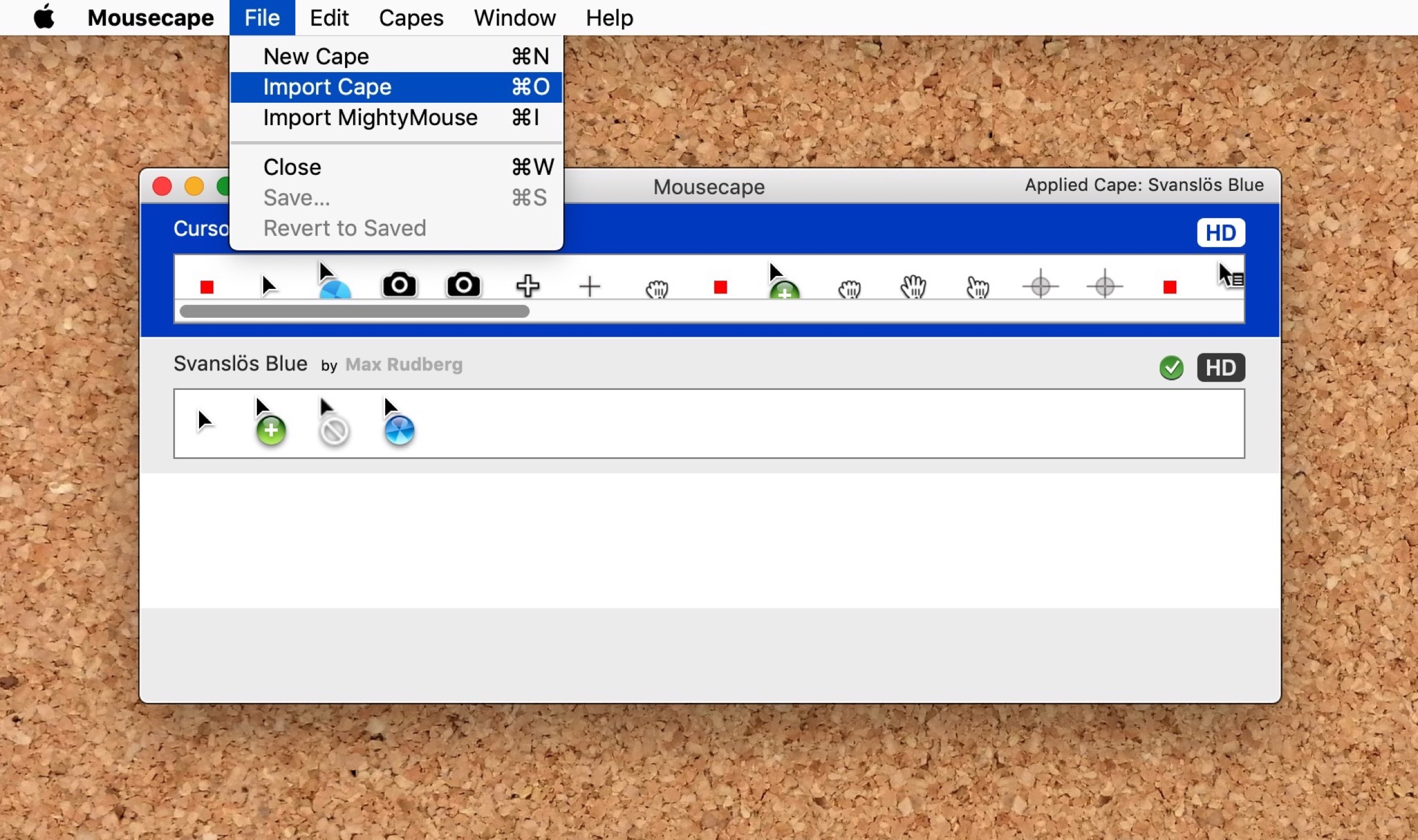Click Import MightyMouse menu entry
Viewport: 1418px width, 840px height.
pyautogui.click(x=370, y=118)
